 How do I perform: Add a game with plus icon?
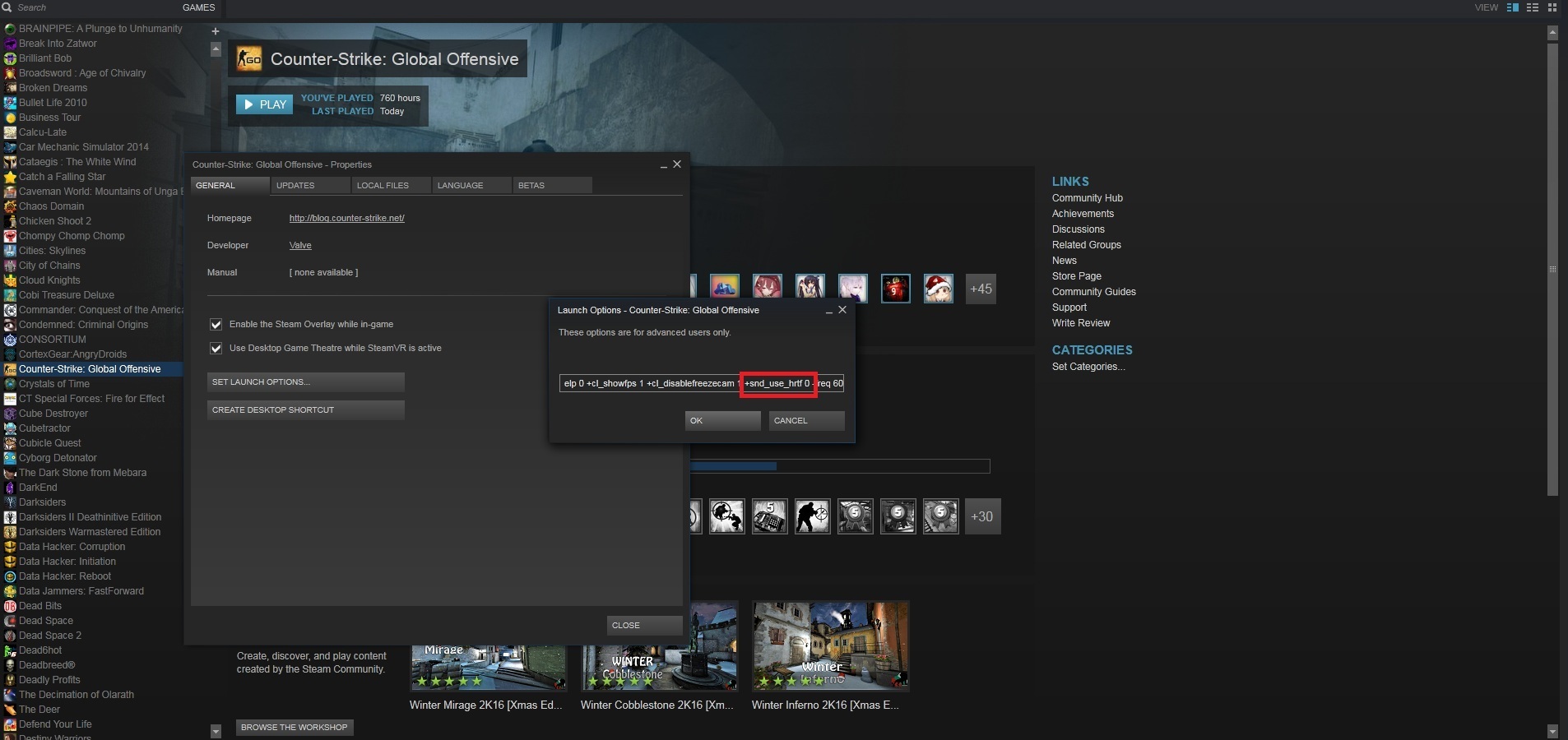216,31
